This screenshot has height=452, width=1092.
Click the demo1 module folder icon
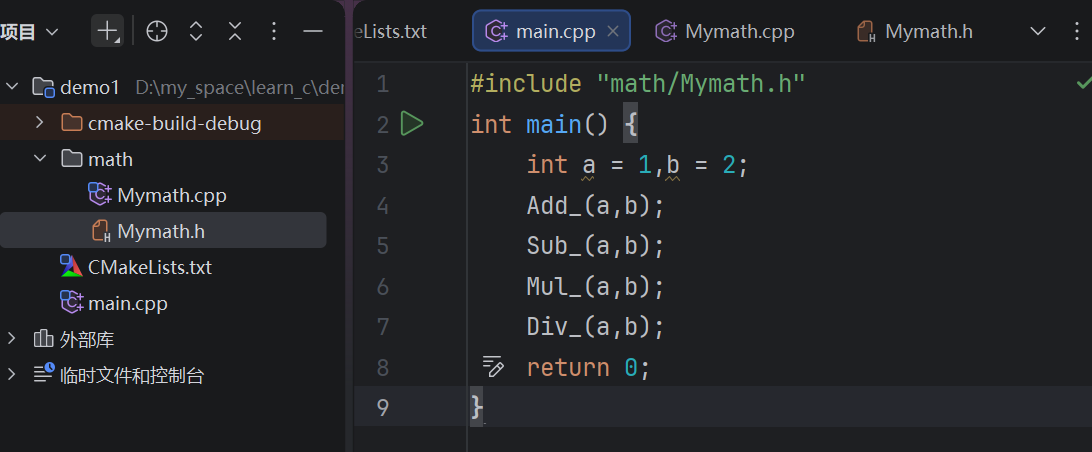coord(44,88)
